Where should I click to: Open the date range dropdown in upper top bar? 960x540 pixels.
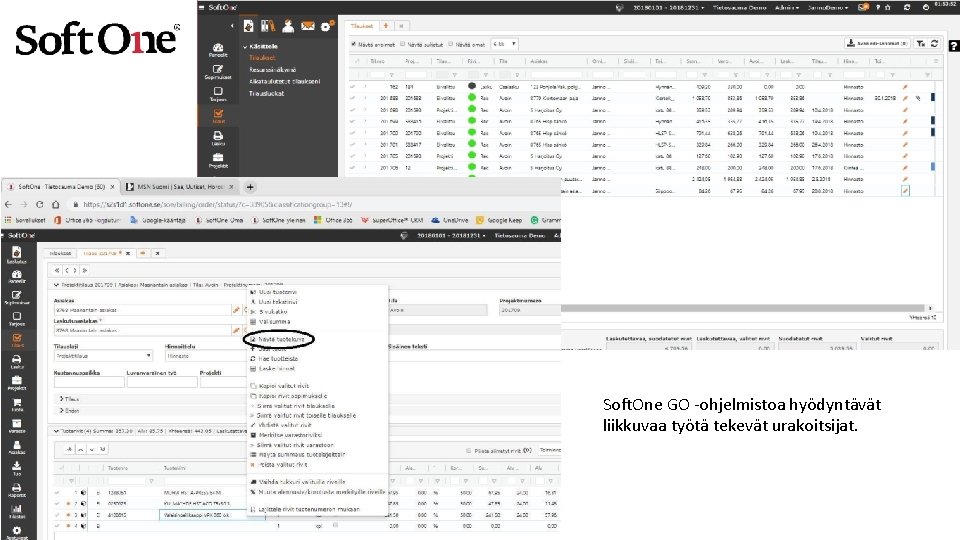pos(668,7)
